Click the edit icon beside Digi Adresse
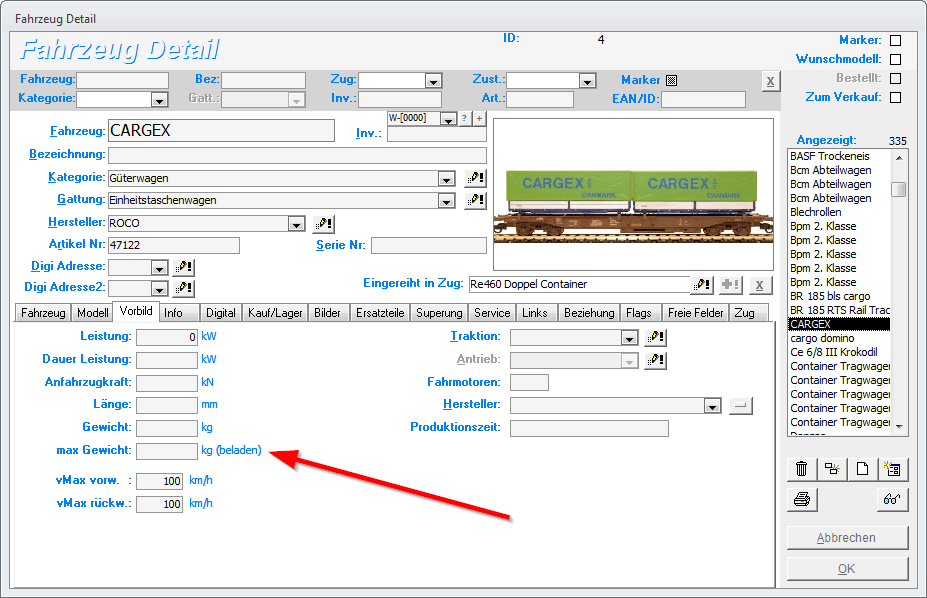Image resolution: width=927 pixels, height=598 pixels. 184,267
